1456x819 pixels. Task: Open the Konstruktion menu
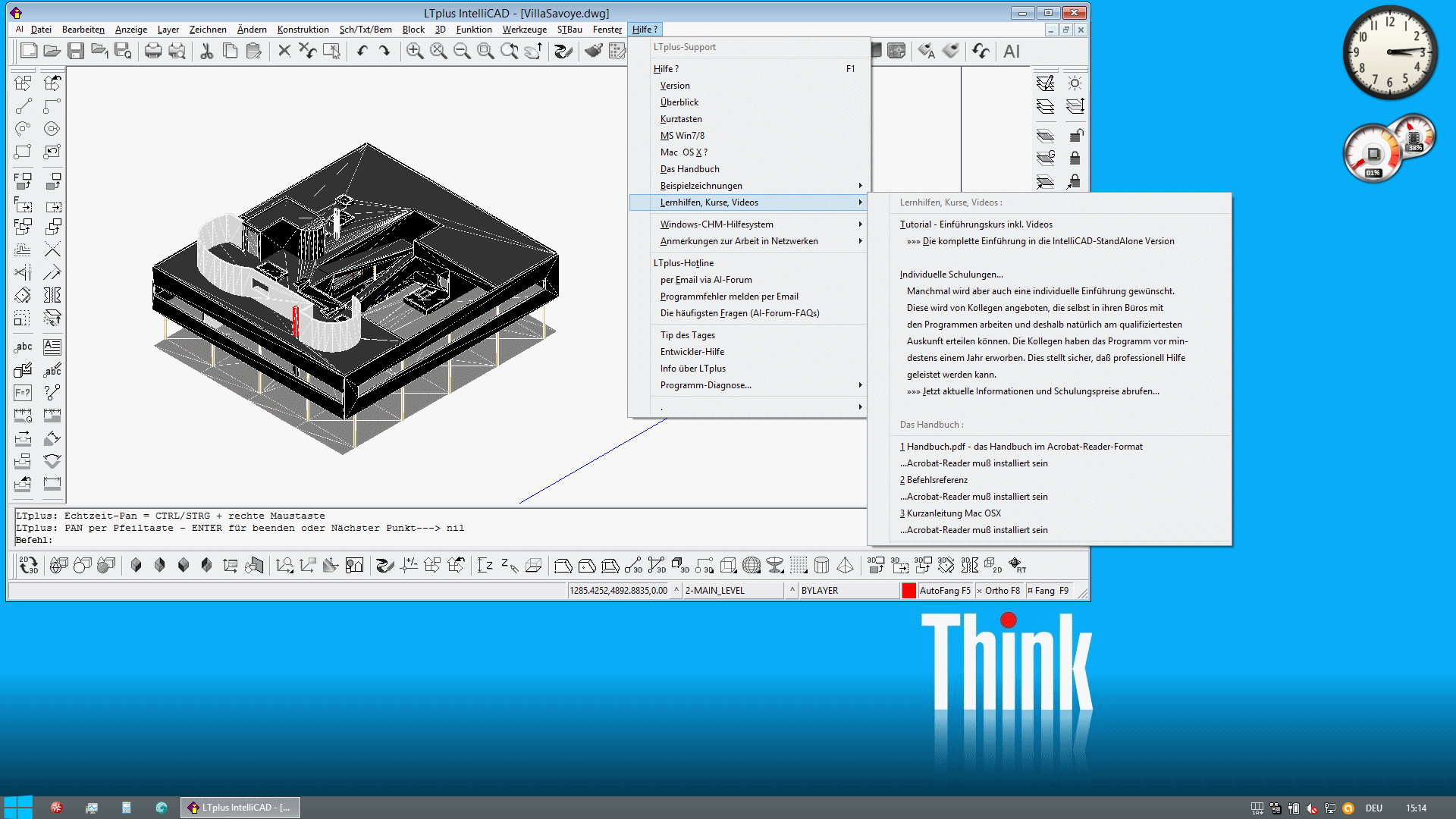[303, 30]
